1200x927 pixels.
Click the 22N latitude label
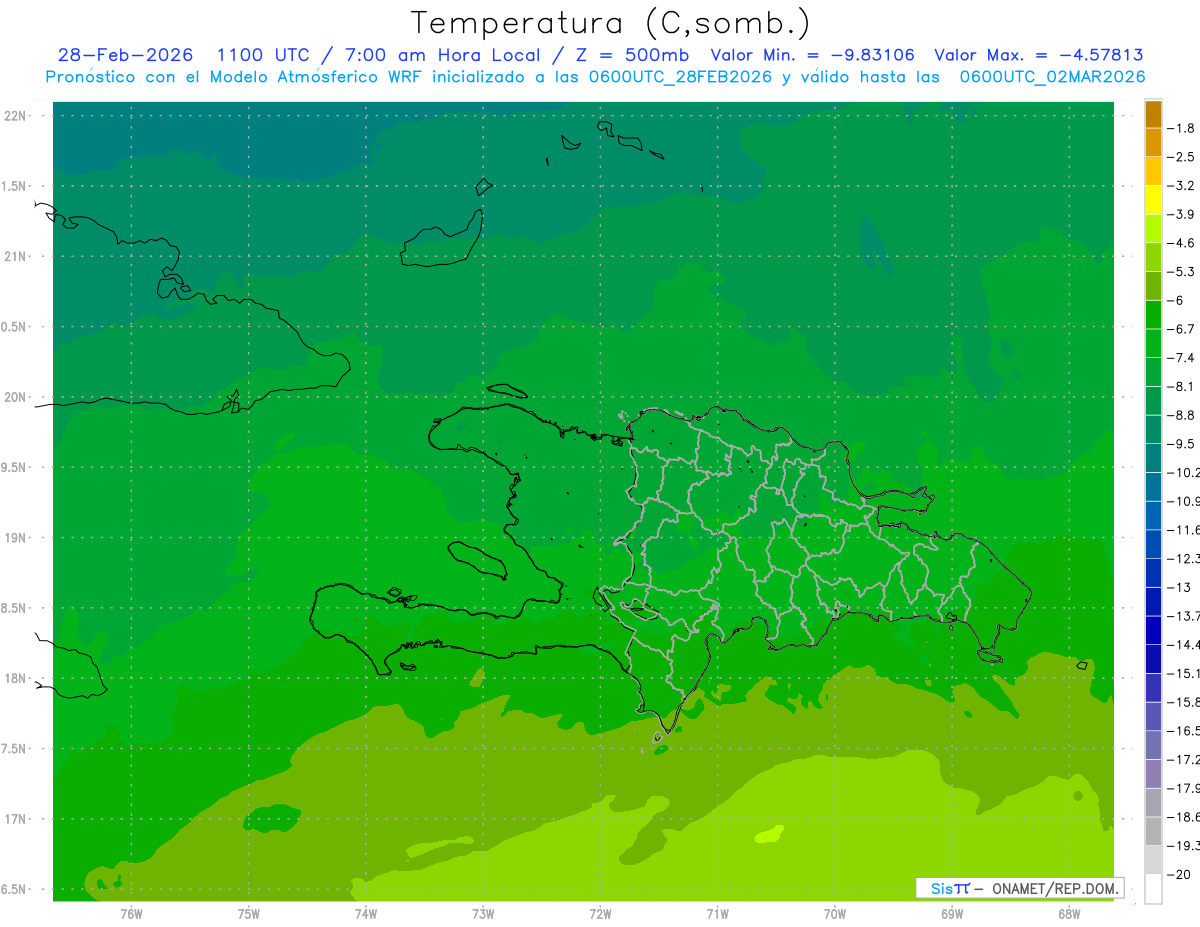[x=16, y=116]
